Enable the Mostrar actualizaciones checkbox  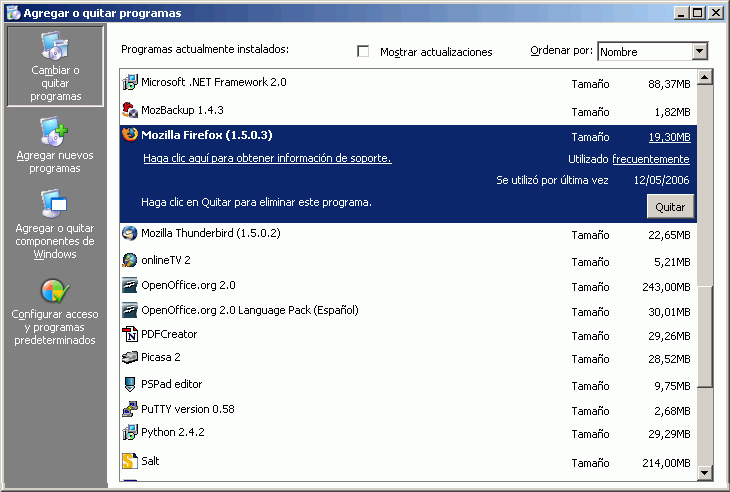click(x=364, y=52)
